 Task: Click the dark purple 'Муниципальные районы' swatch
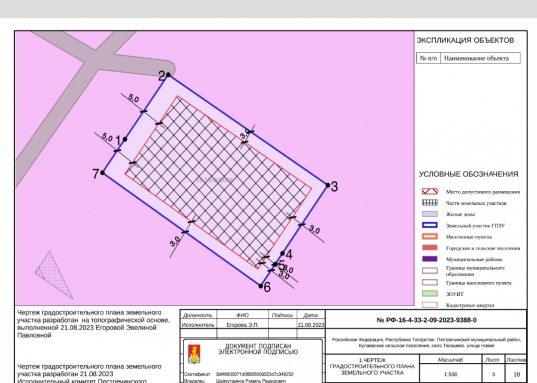tap(430, 259)
